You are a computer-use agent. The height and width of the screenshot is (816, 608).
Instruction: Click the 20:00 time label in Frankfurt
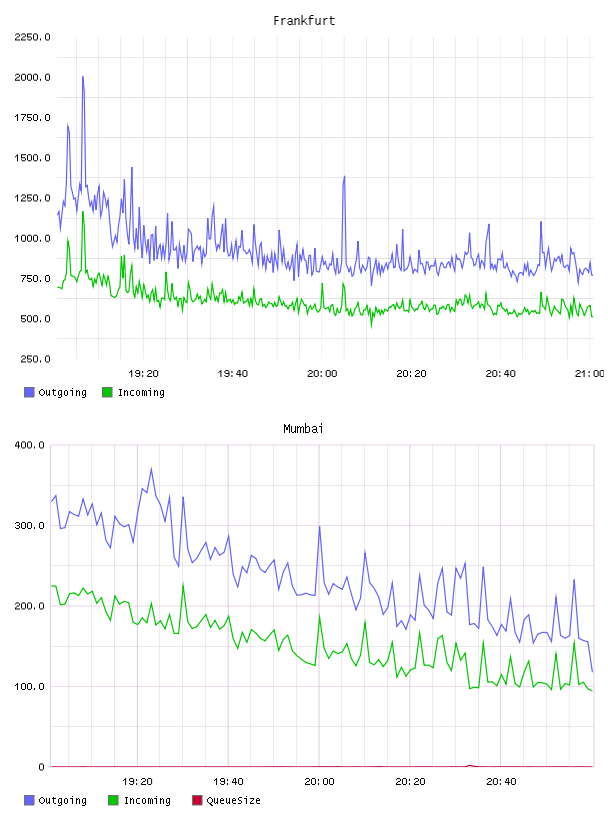322,374
